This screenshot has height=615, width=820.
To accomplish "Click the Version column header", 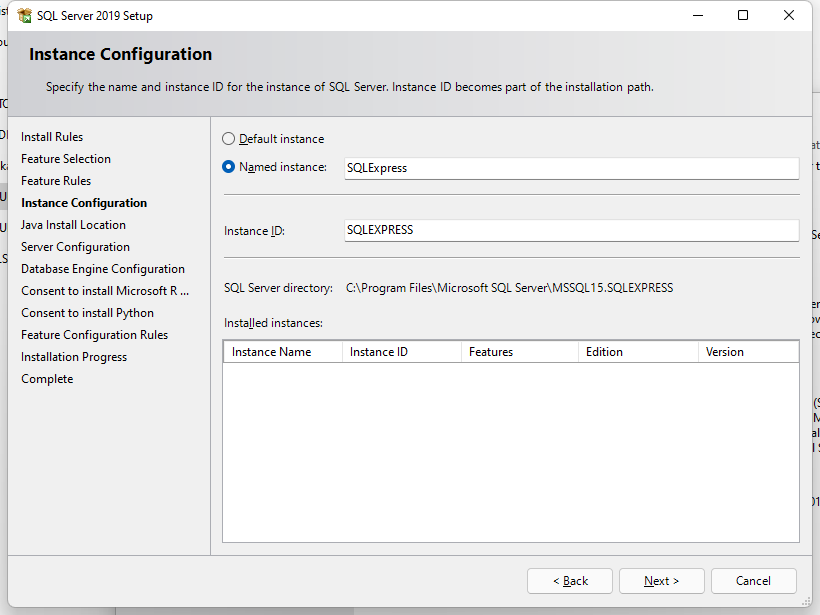I will pyautogui.click(x=748, y=352).
